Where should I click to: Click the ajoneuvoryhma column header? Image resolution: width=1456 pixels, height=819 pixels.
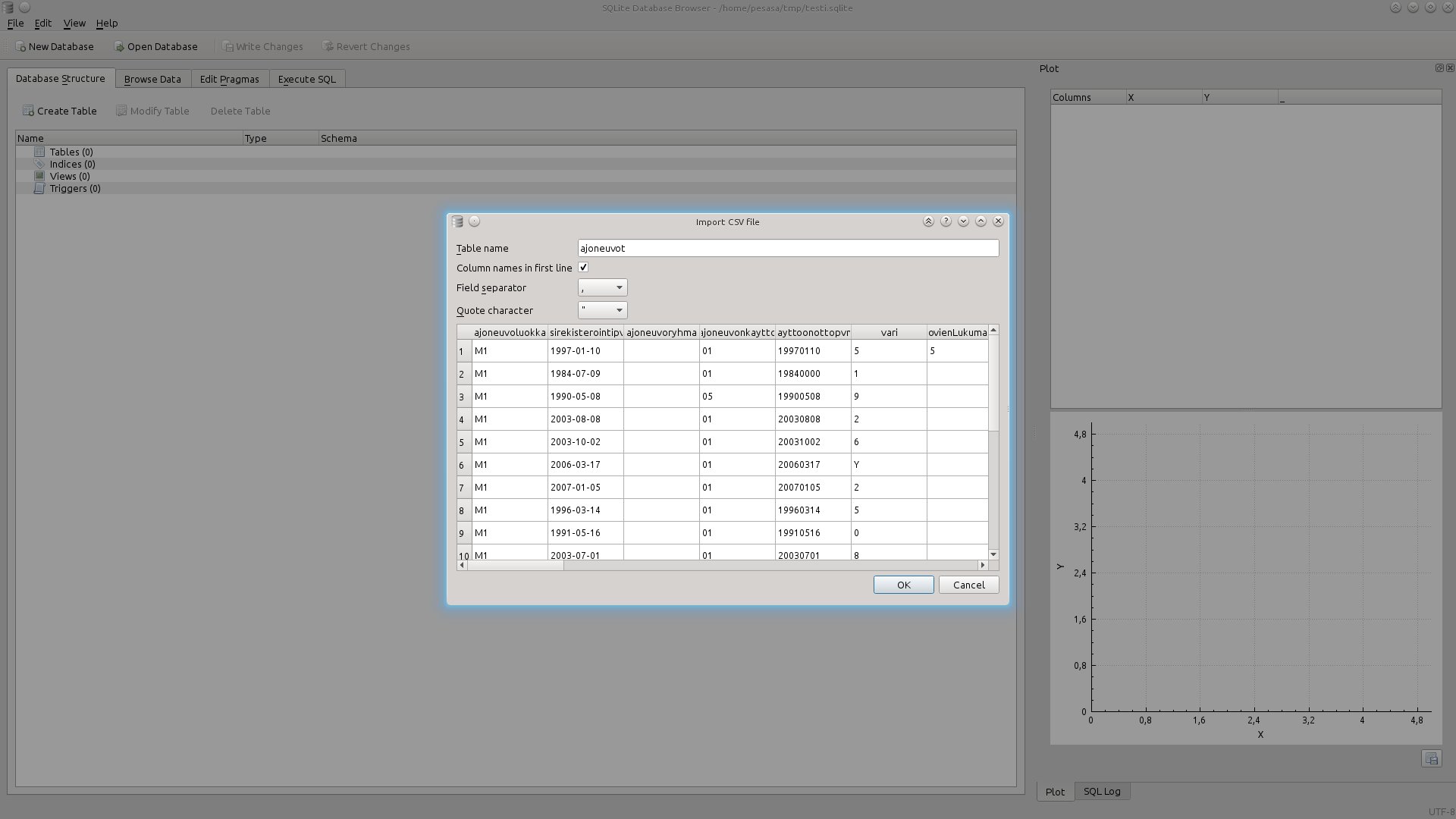coord(661,332)
